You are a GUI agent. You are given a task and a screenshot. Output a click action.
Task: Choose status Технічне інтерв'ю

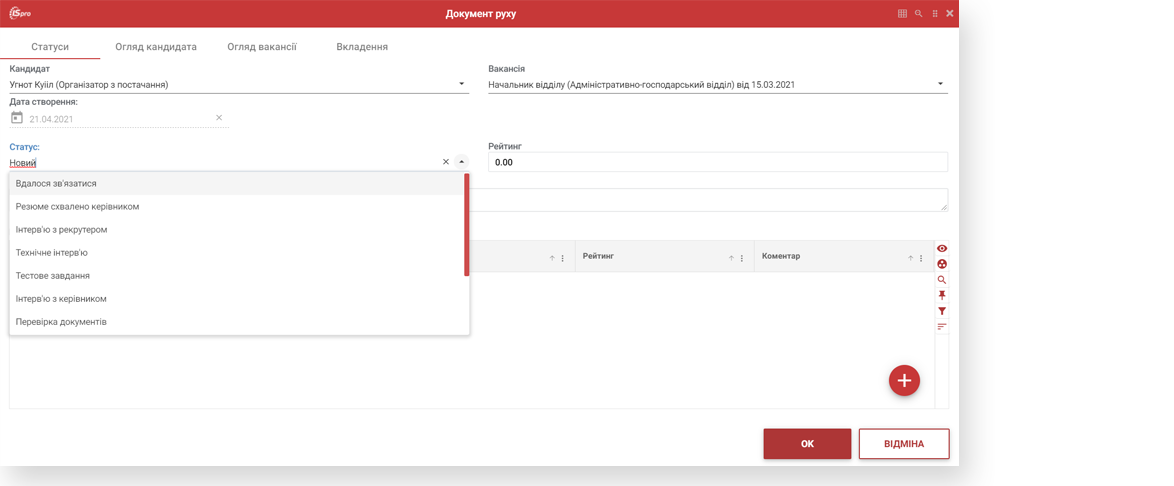click(237, 252)
